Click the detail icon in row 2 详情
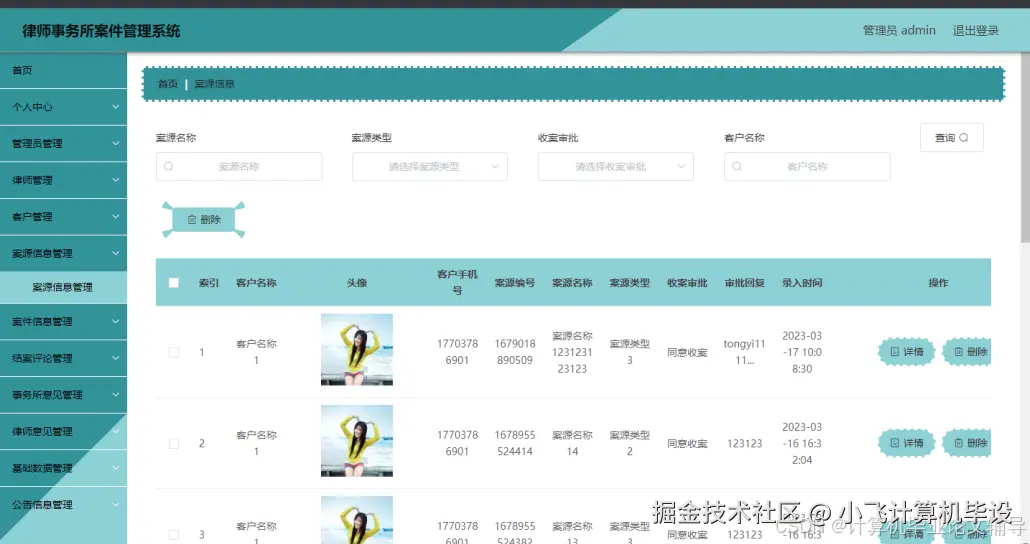Viewport: 1030px width, 544px height. coord(894,443)
